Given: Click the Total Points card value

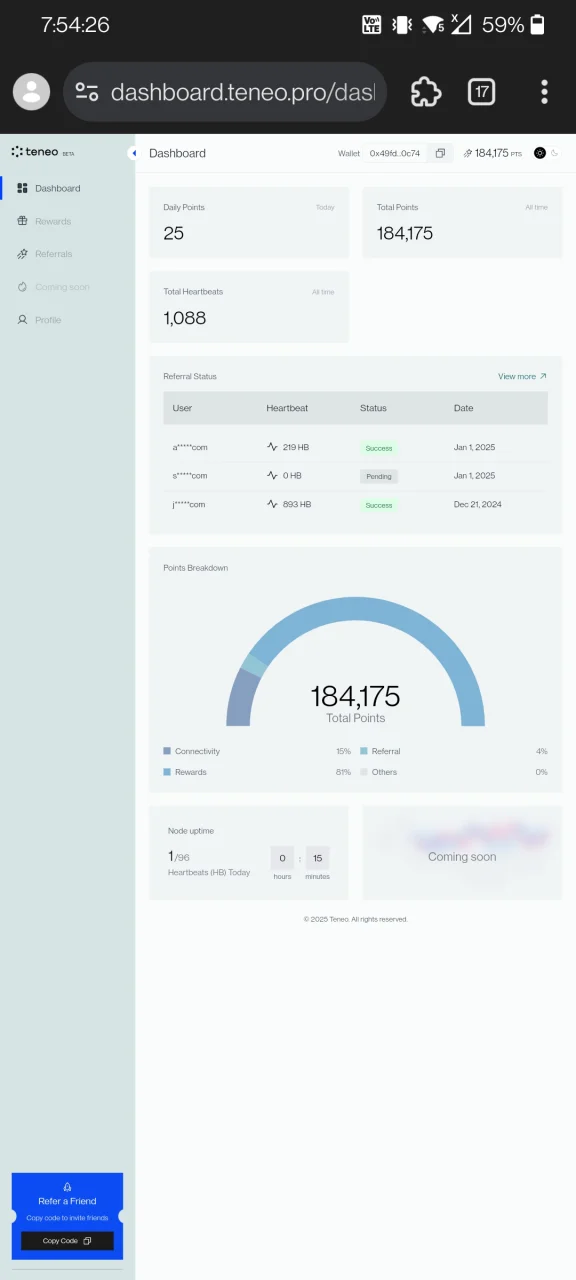Looking at the screenshot, I should tap(405, 233).
